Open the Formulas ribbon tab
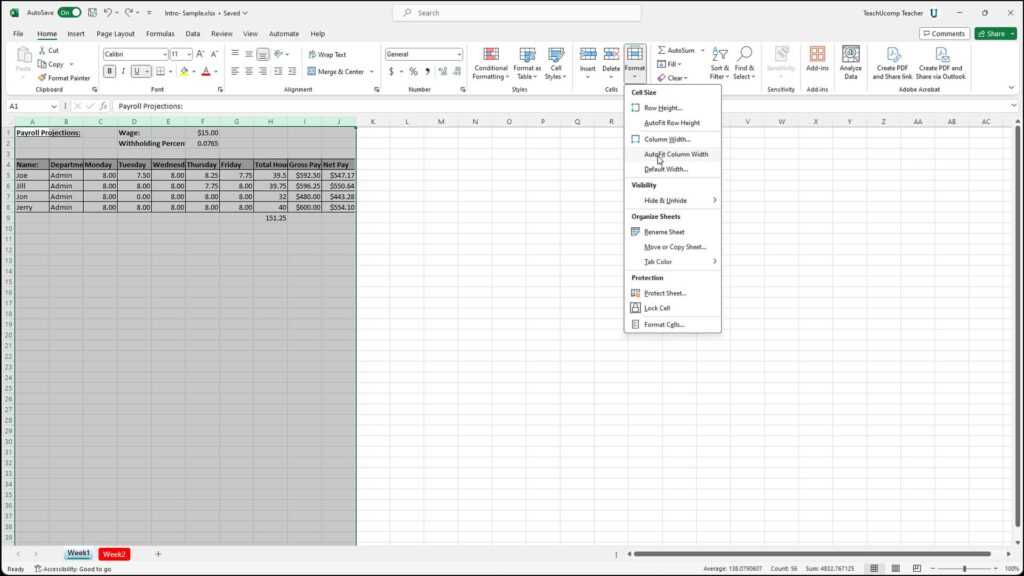 (160, 33)
